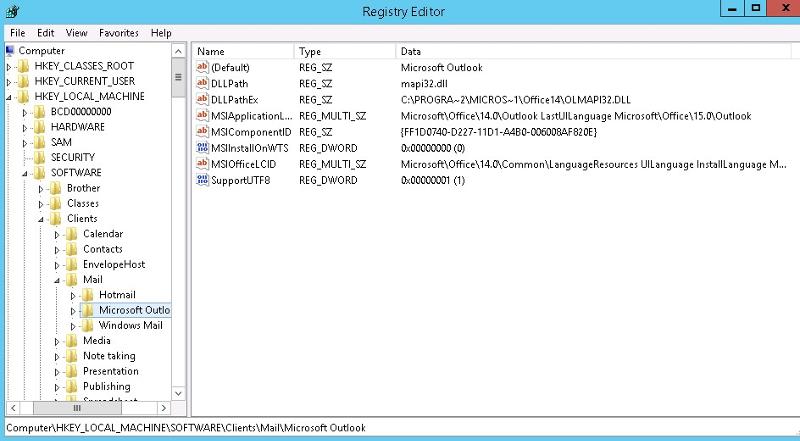The height and width of the screenshot is (441, 800).
Task: Click the SECURITY folder icon
Action: coord(40,158)
